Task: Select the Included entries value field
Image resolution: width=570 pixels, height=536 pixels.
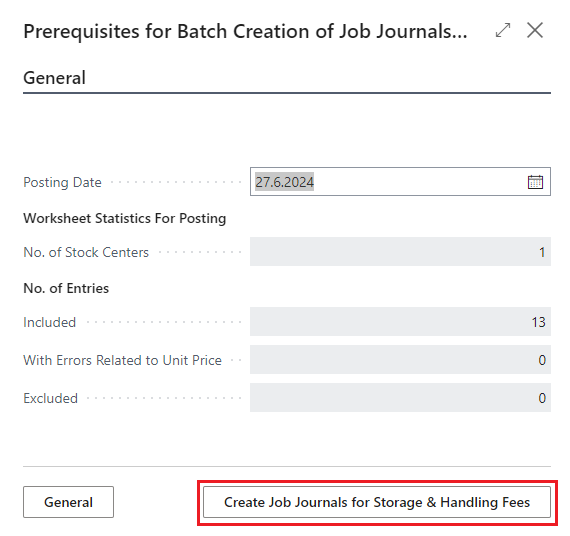Action: pos(400,322)
